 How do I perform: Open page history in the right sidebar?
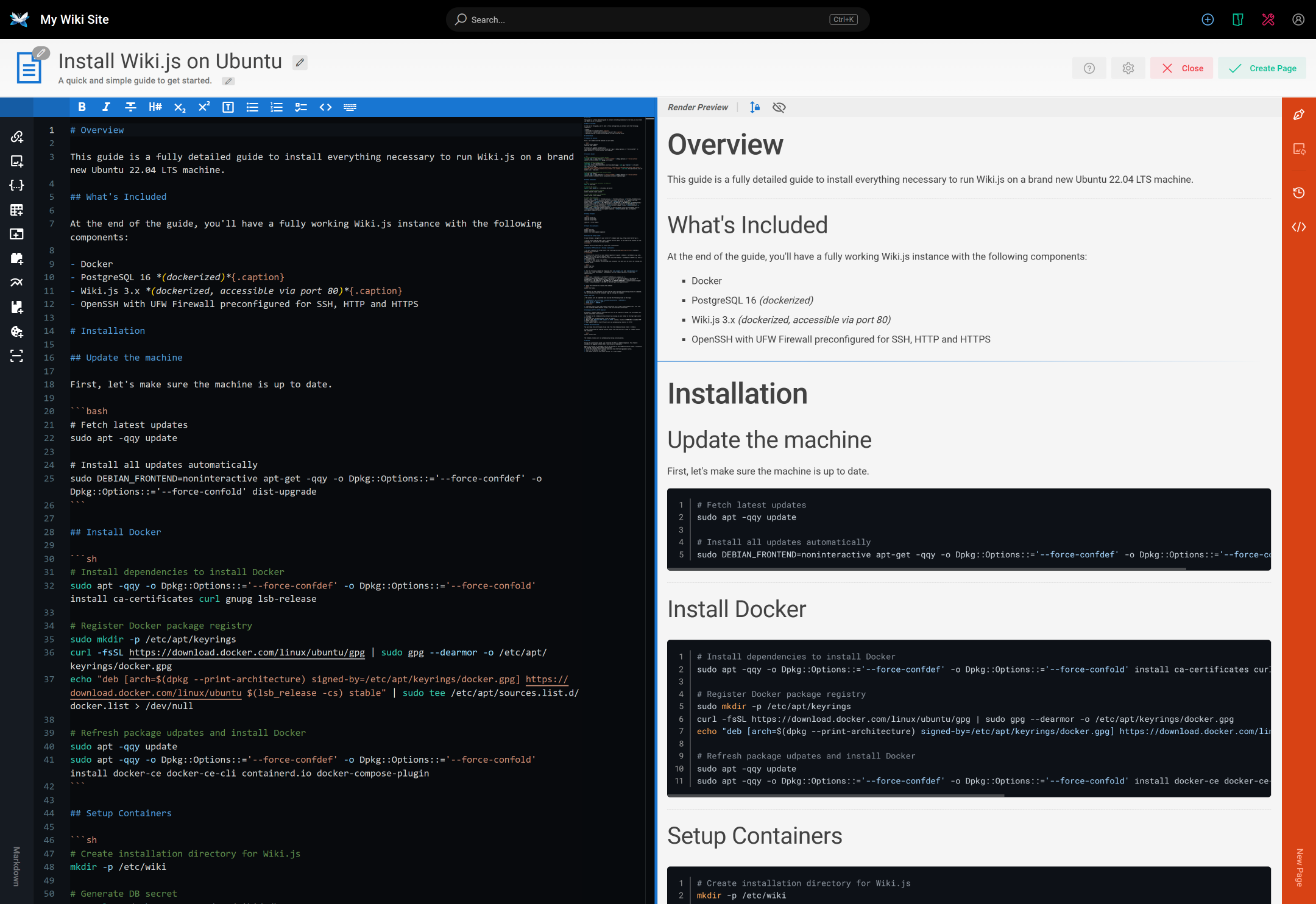[x=1299, y=193]
